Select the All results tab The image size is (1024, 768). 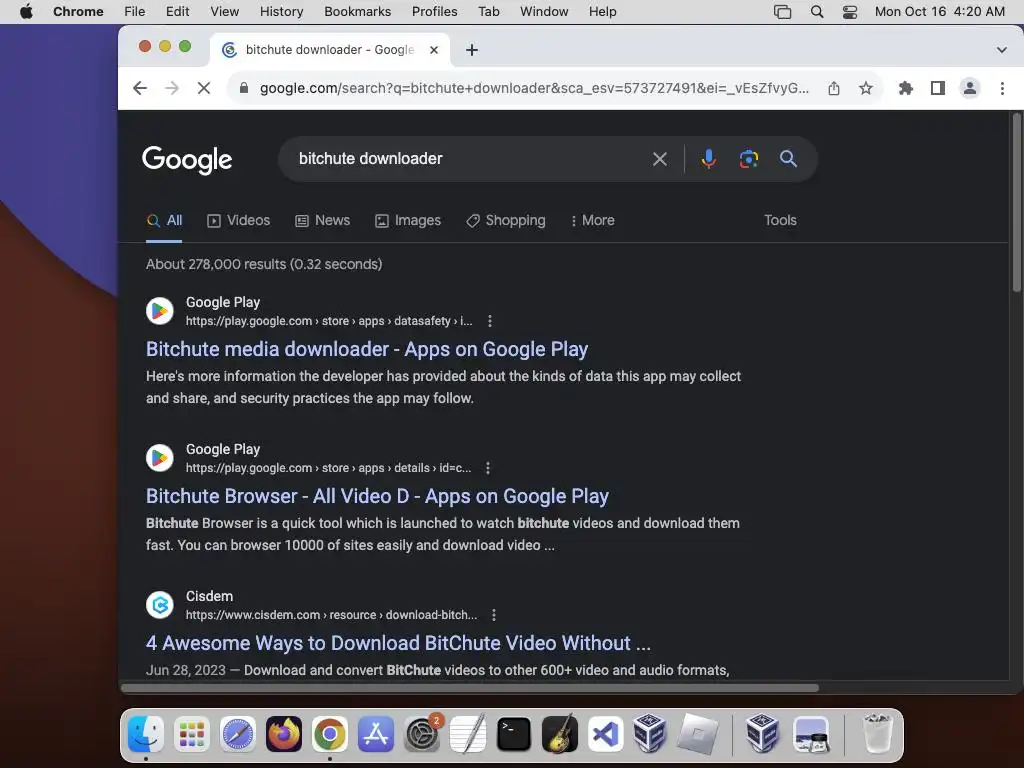point(164,221)
